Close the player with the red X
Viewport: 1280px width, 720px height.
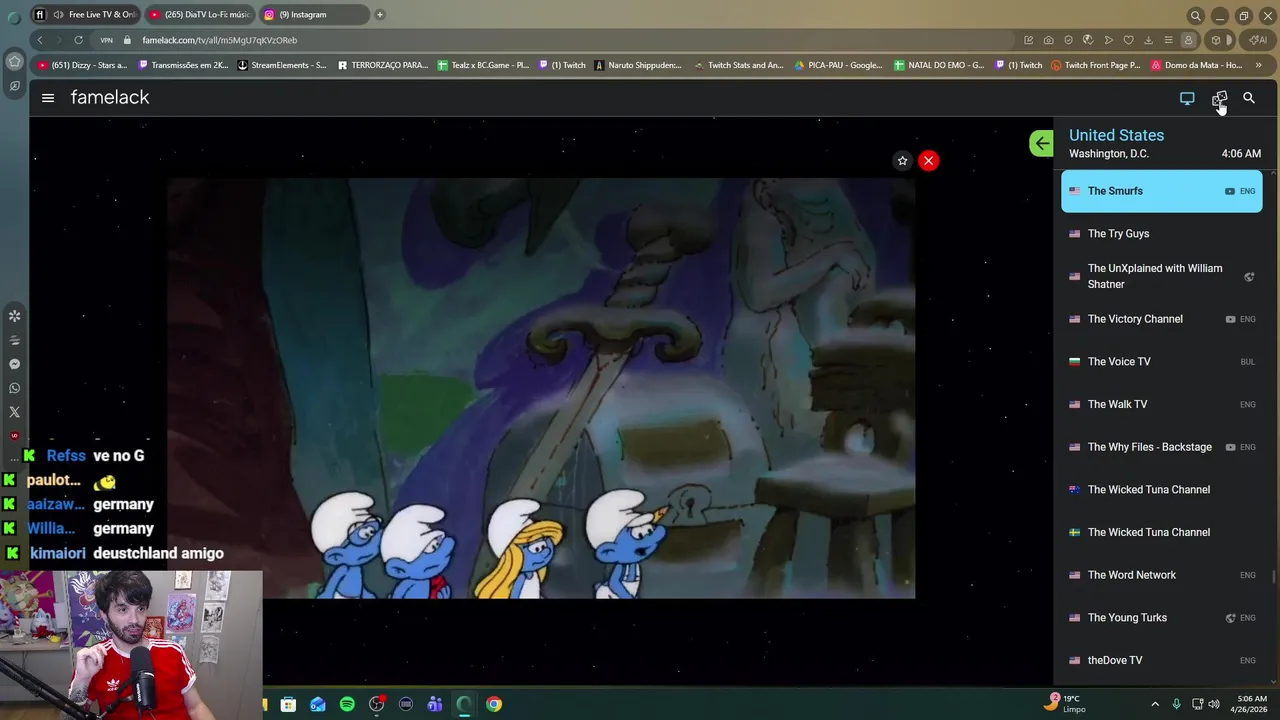click(928, 160)
